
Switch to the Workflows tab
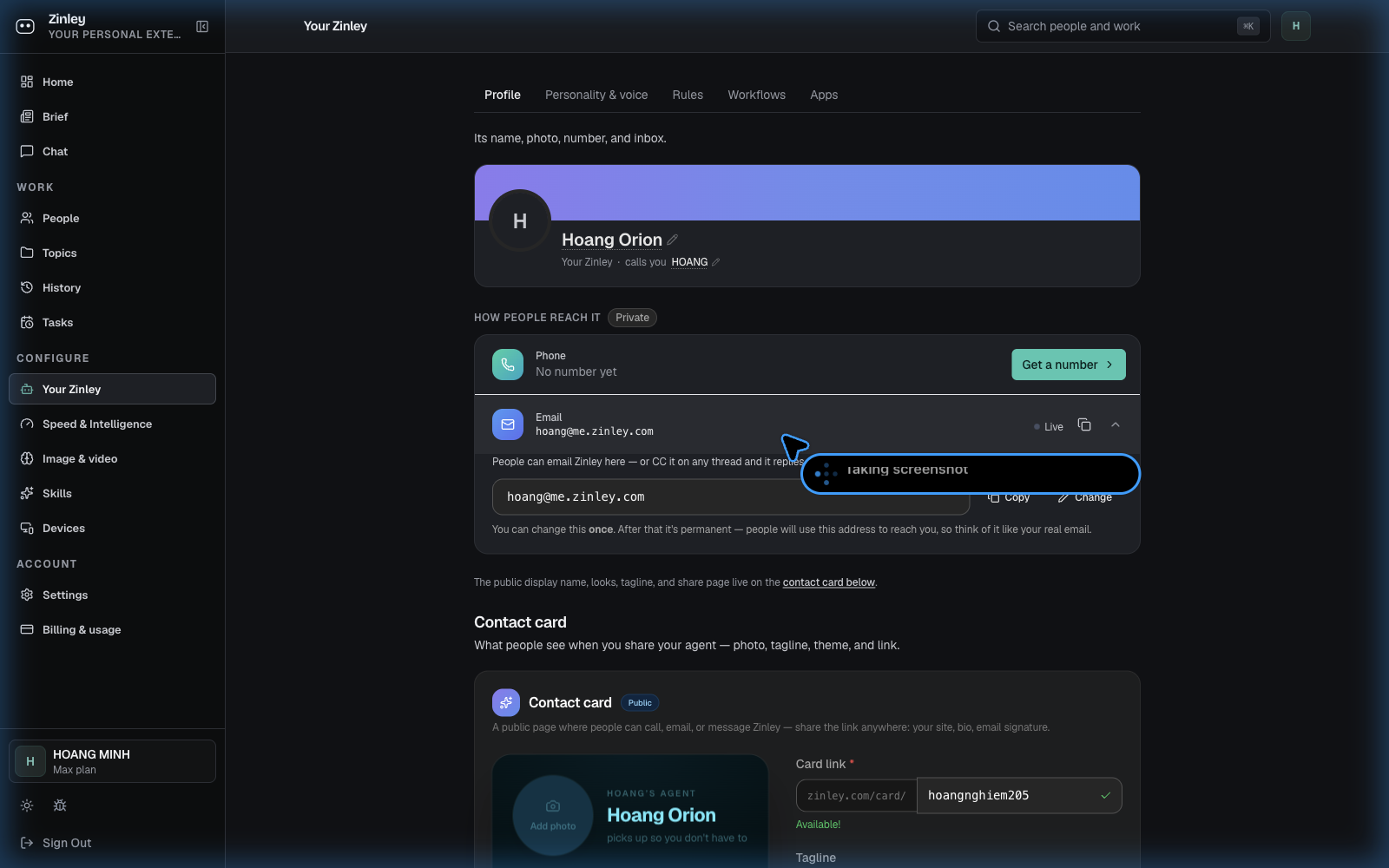coord(756,95)
